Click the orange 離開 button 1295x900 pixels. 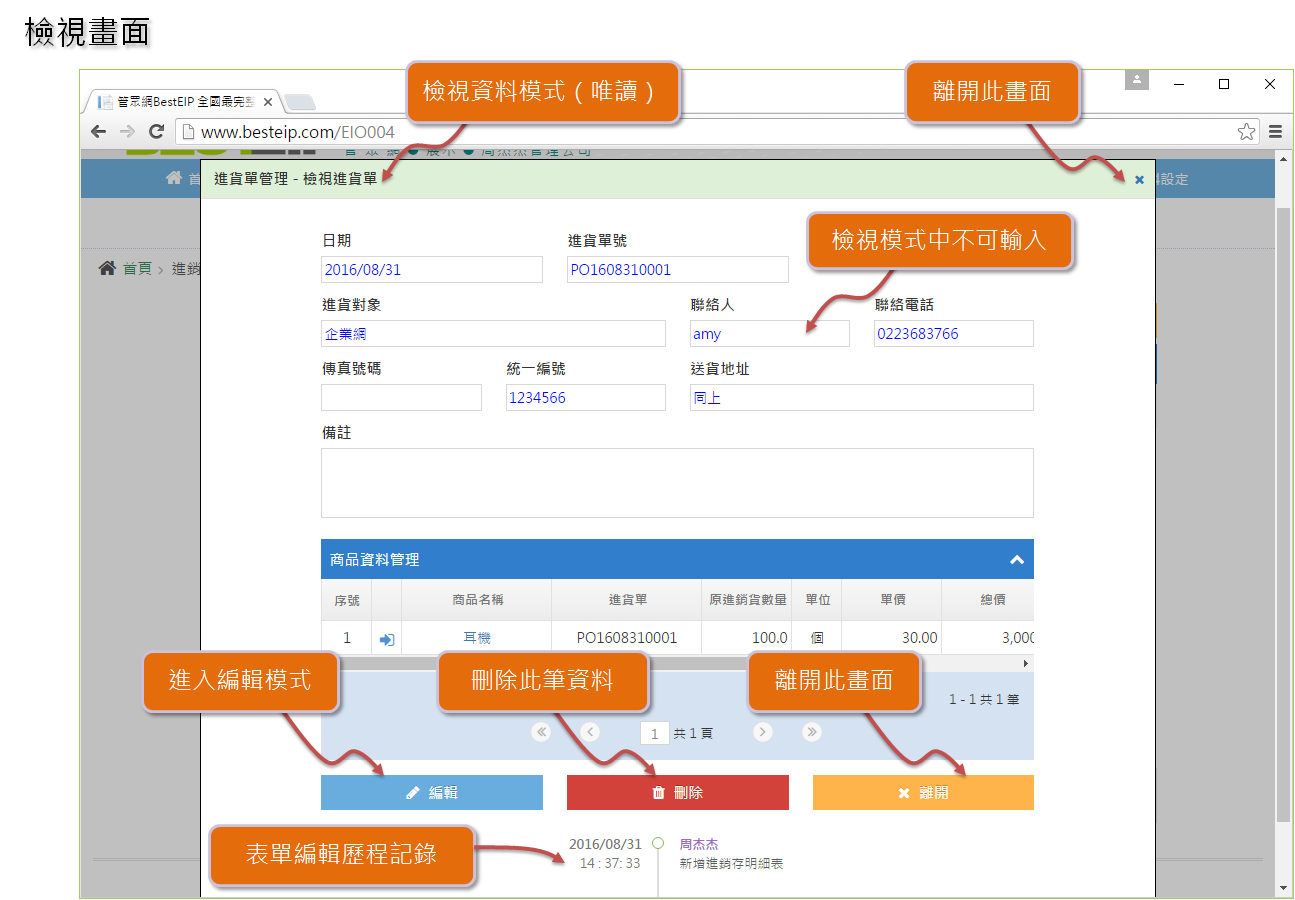click(923, 792)
